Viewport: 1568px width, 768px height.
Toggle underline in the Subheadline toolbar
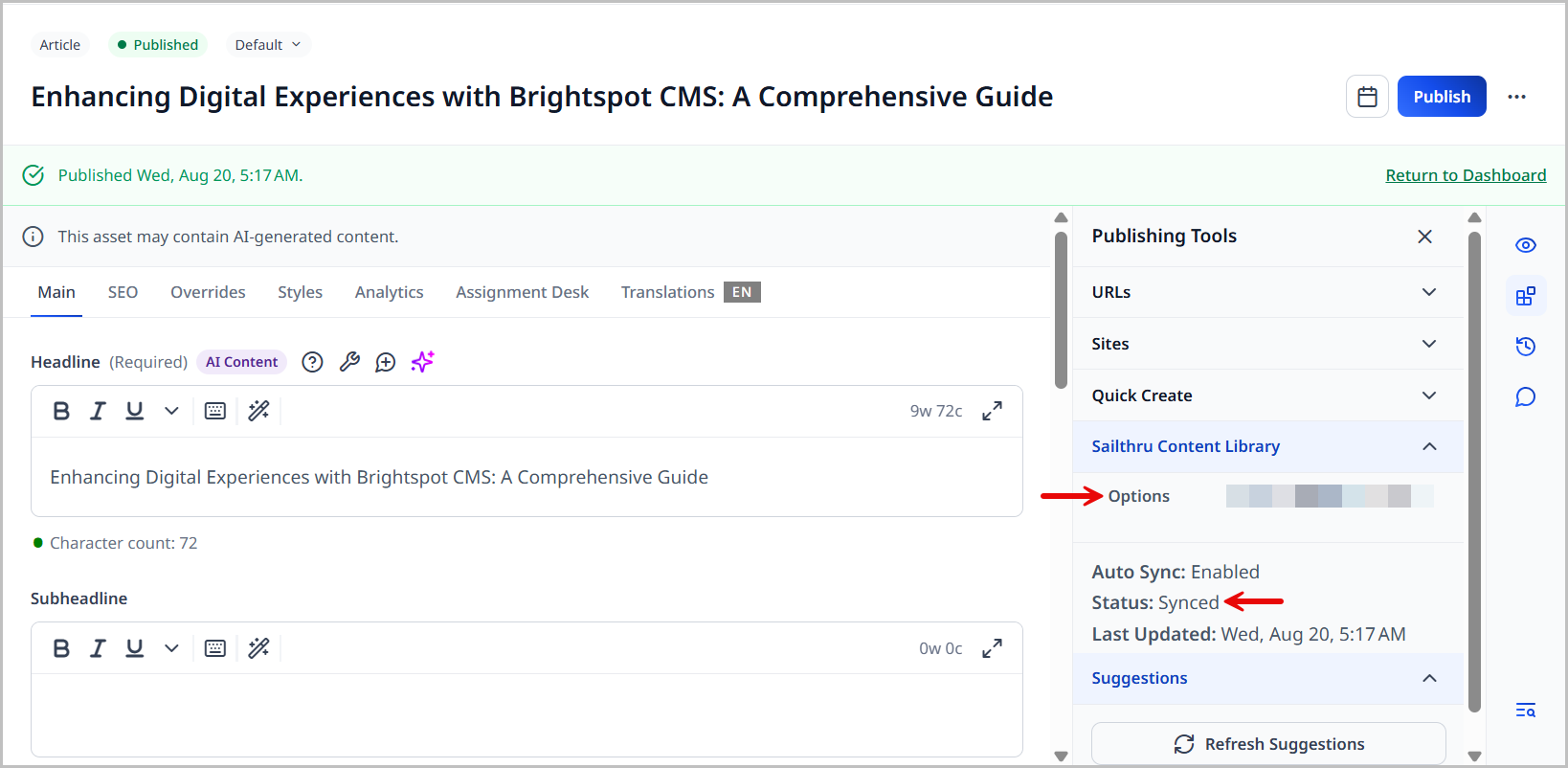(x=134, y=648)
